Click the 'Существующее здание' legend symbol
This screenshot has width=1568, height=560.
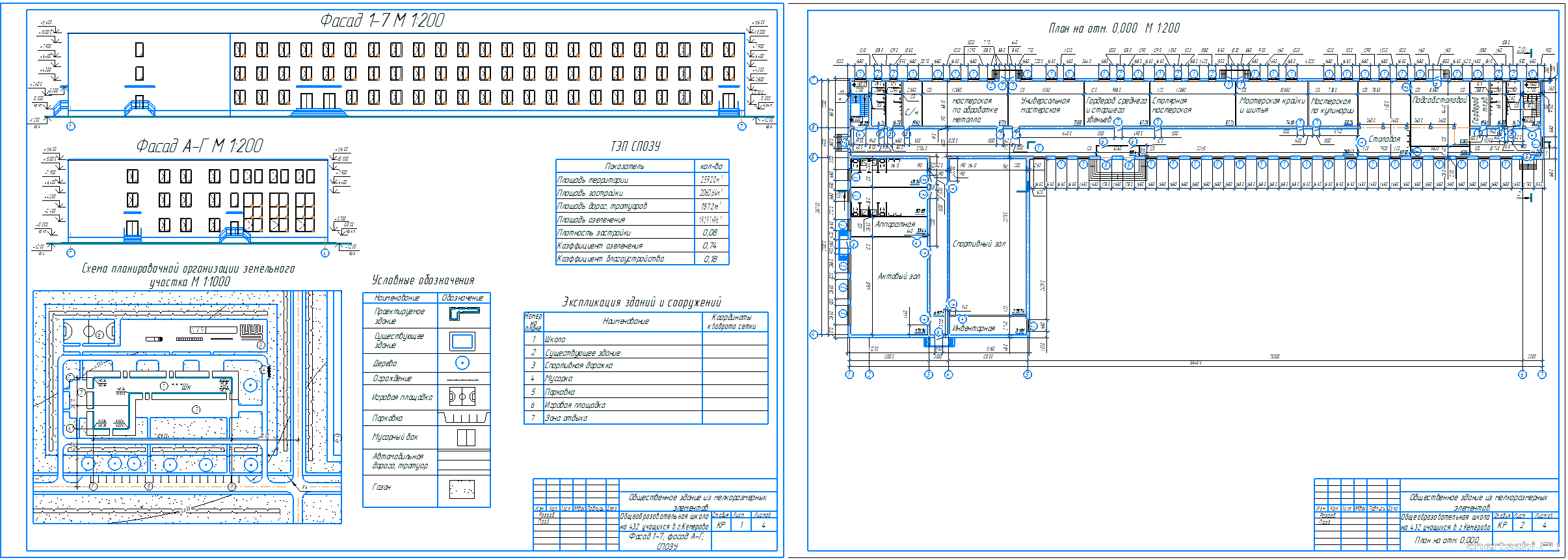[462, 341]
